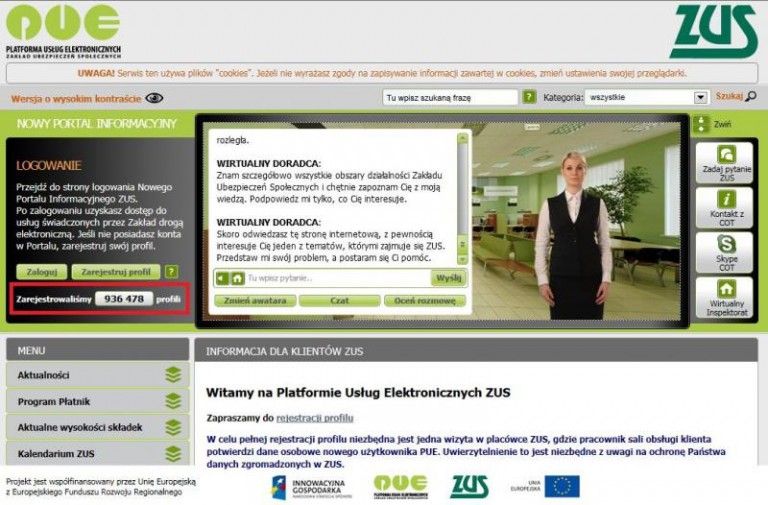Viewport: 768px width, 505px height.
Task: Click the MENU section header
Action: (97, 350)
